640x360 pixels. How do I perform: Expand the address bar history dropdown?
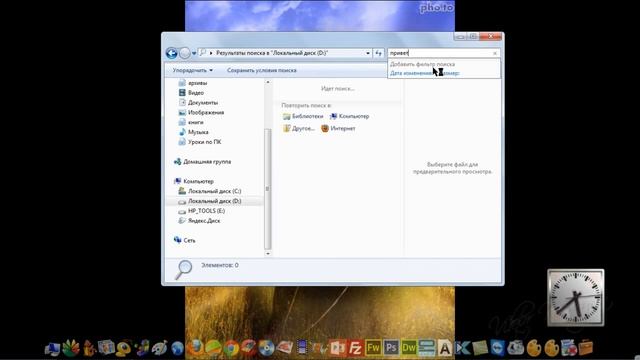coord(368,53)
